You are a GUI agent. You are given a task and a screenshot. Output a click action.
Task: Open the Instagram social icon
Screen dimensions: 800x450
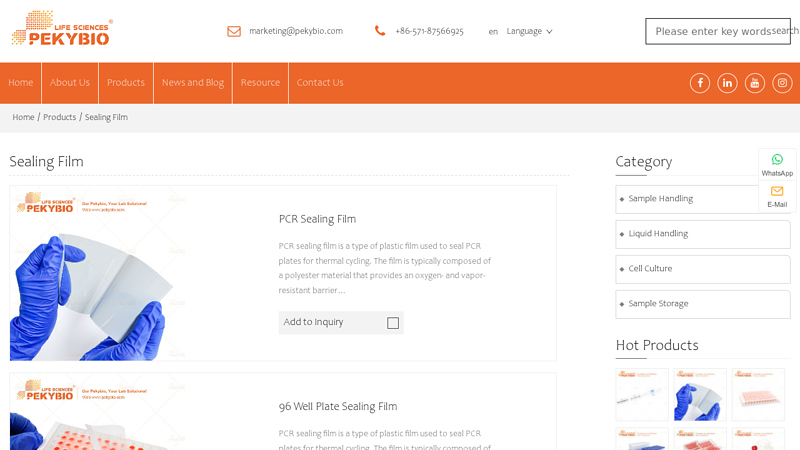point(782,83)
